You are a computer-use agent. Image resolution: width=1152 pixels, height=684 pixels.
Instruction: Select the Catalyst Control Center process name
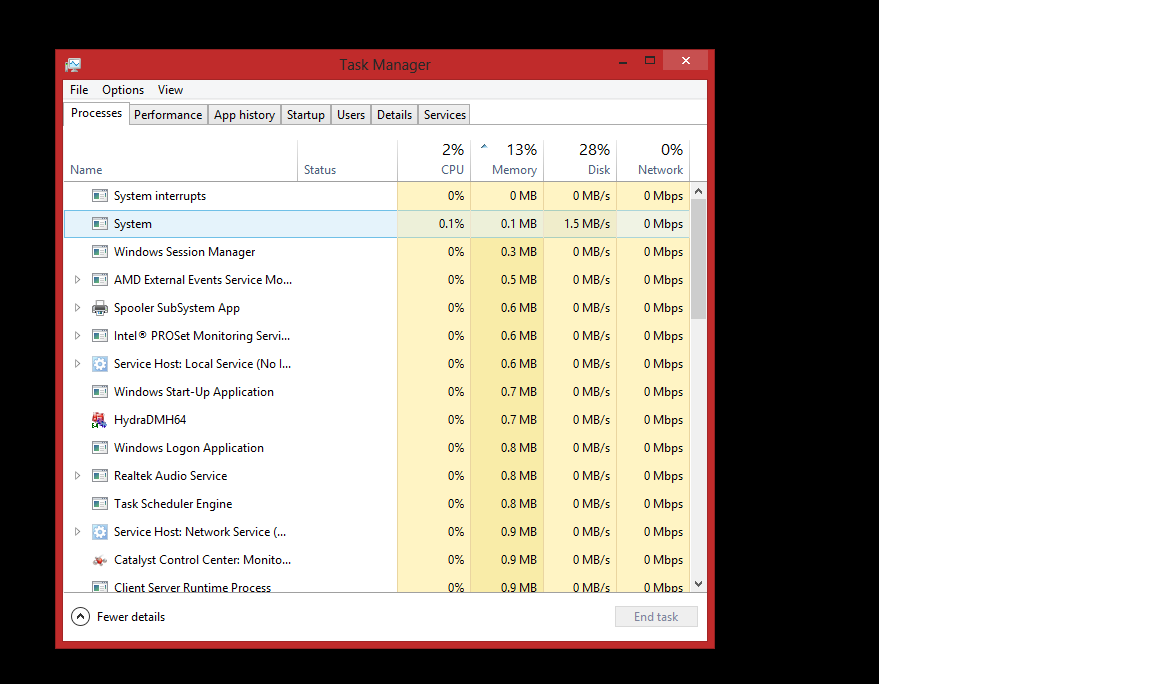point(202,560)
